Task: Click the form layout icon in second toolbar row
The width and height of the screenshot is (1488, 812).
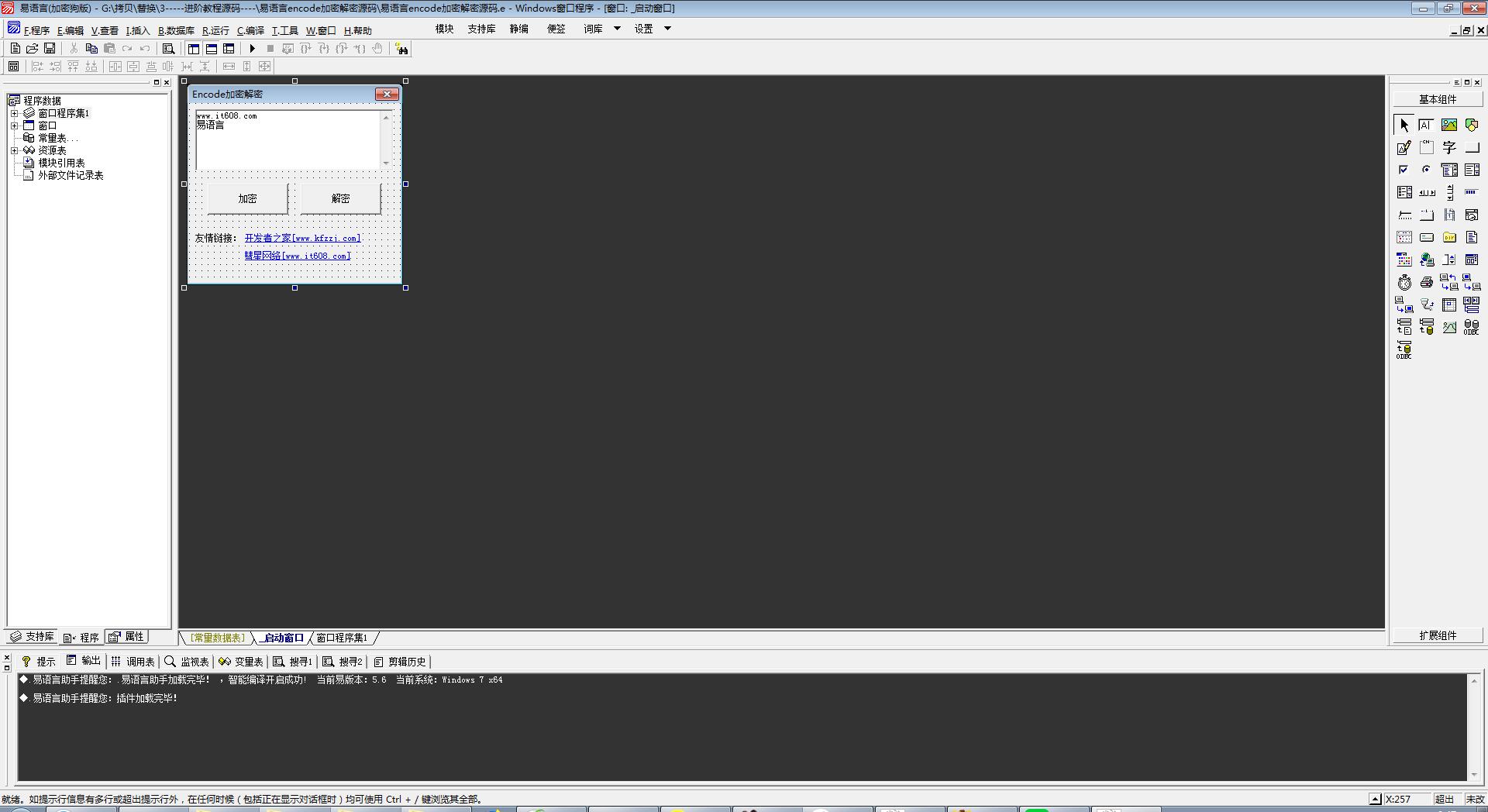Action: coord(13,67)
